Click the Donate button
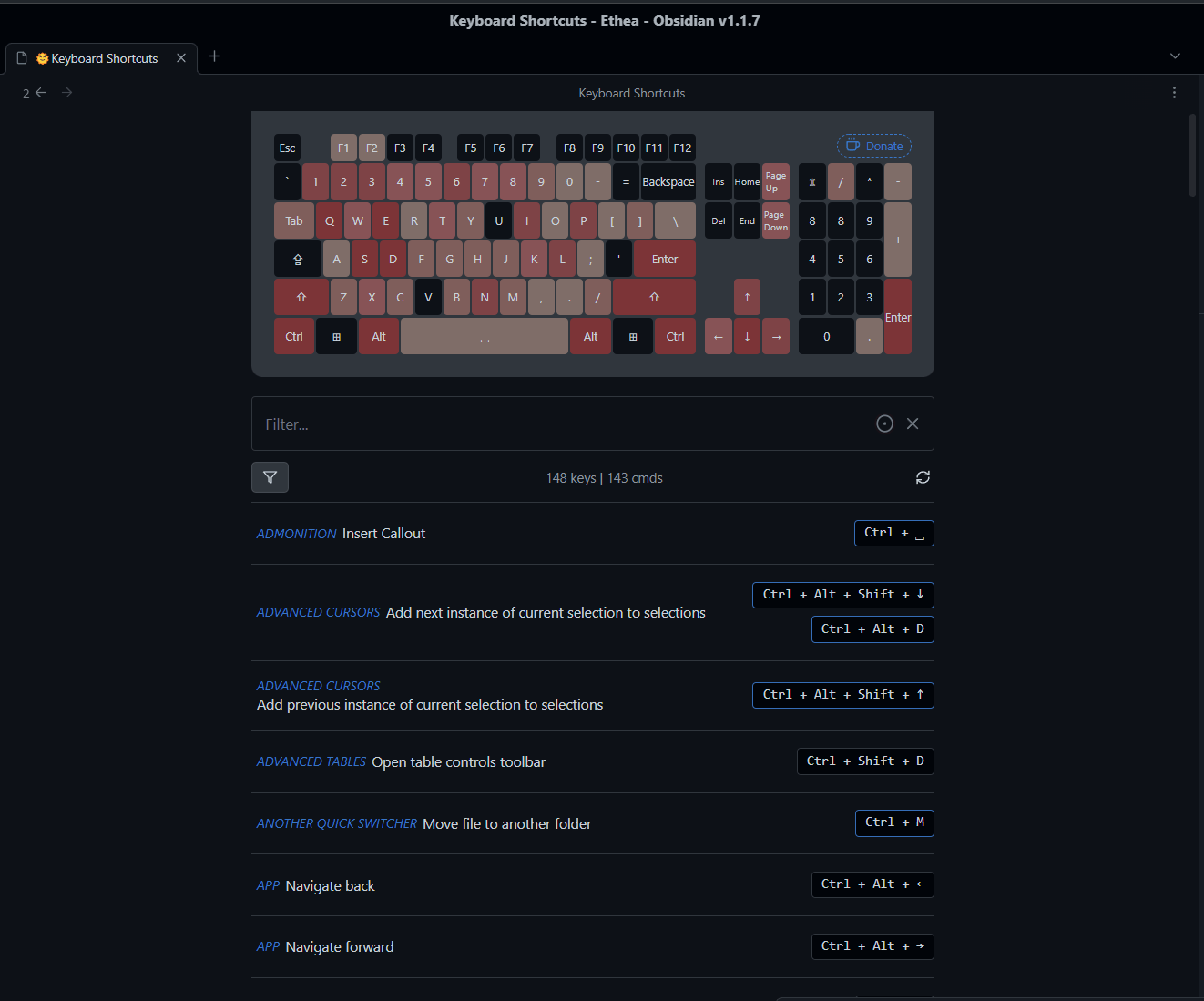 tap(874, 146)
